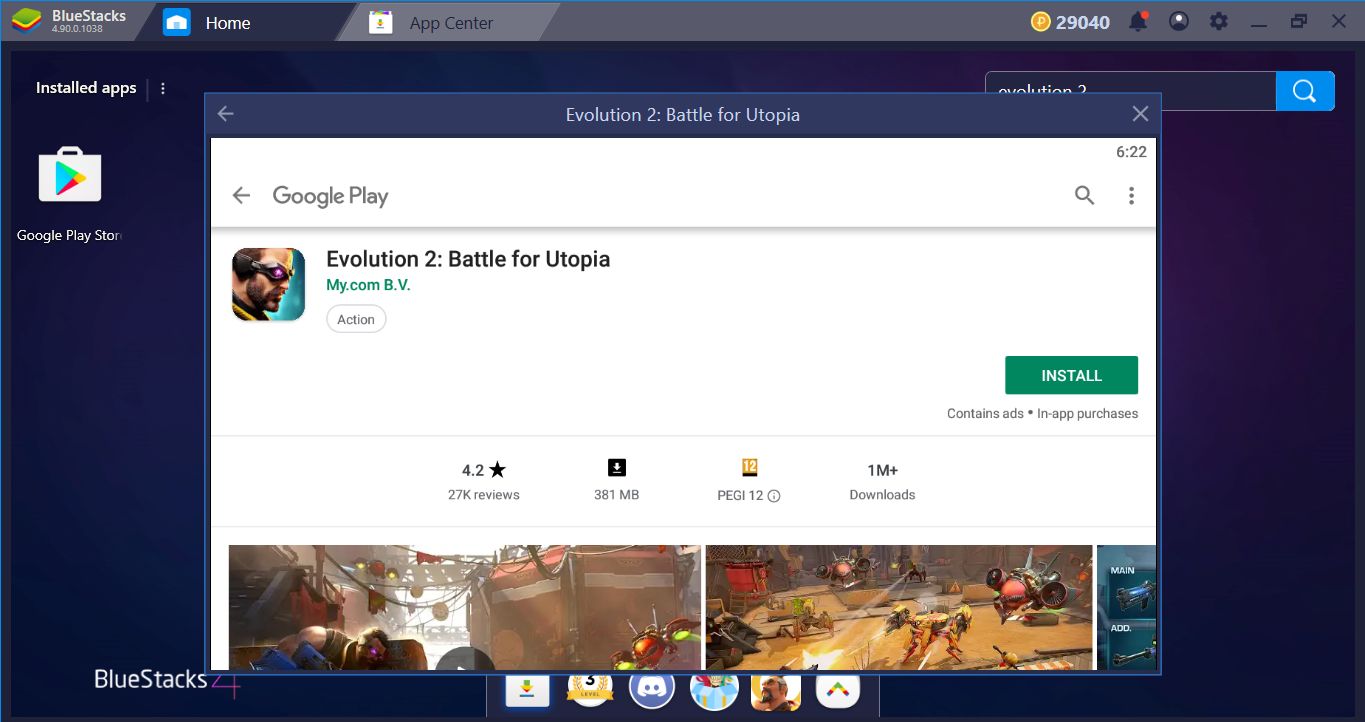
Task: Select the Action category chip
Action: (356, 319)
